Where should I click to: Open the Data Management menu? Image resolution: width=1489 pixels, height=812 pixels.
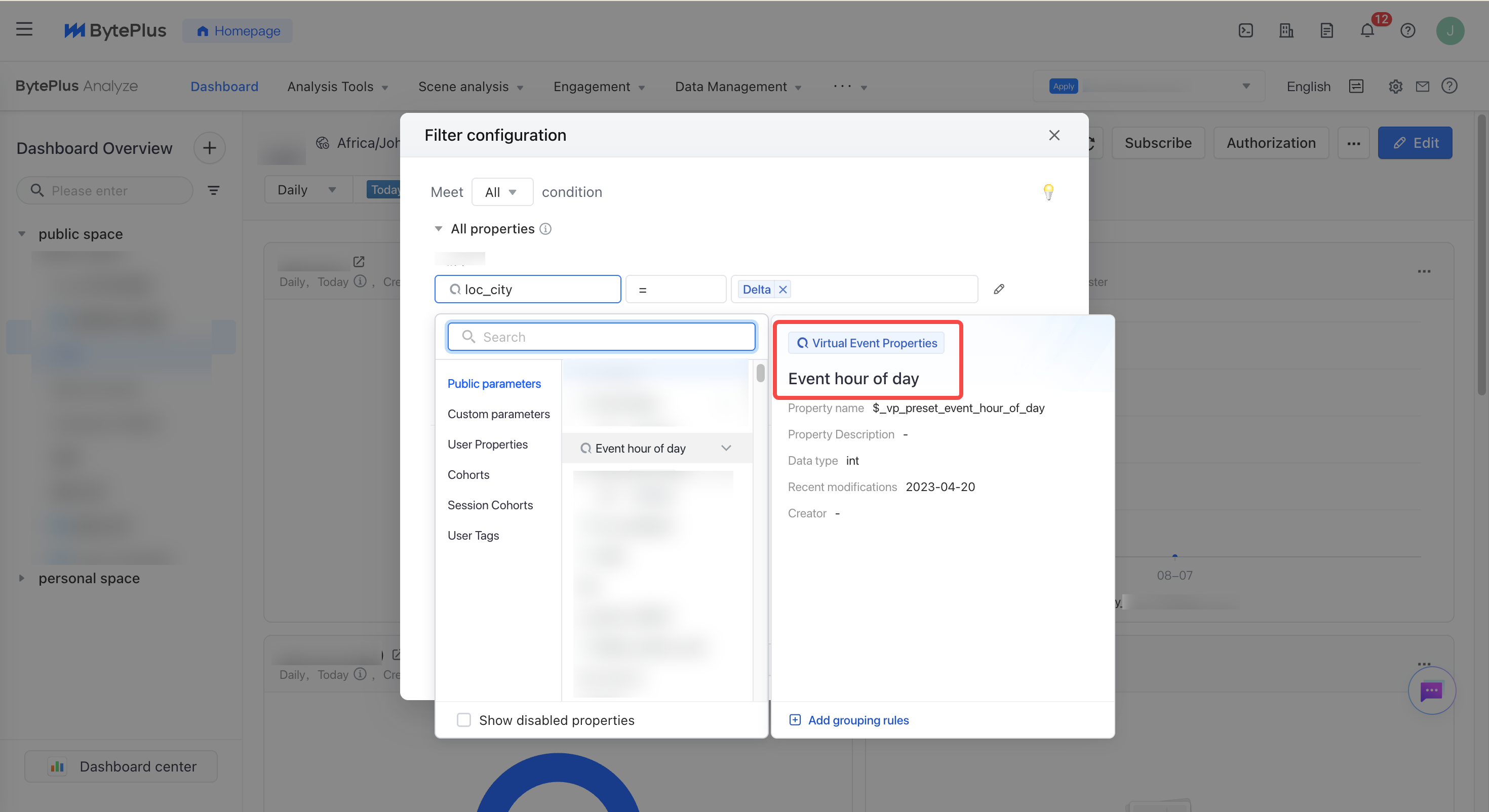click(x=738, y=87)
